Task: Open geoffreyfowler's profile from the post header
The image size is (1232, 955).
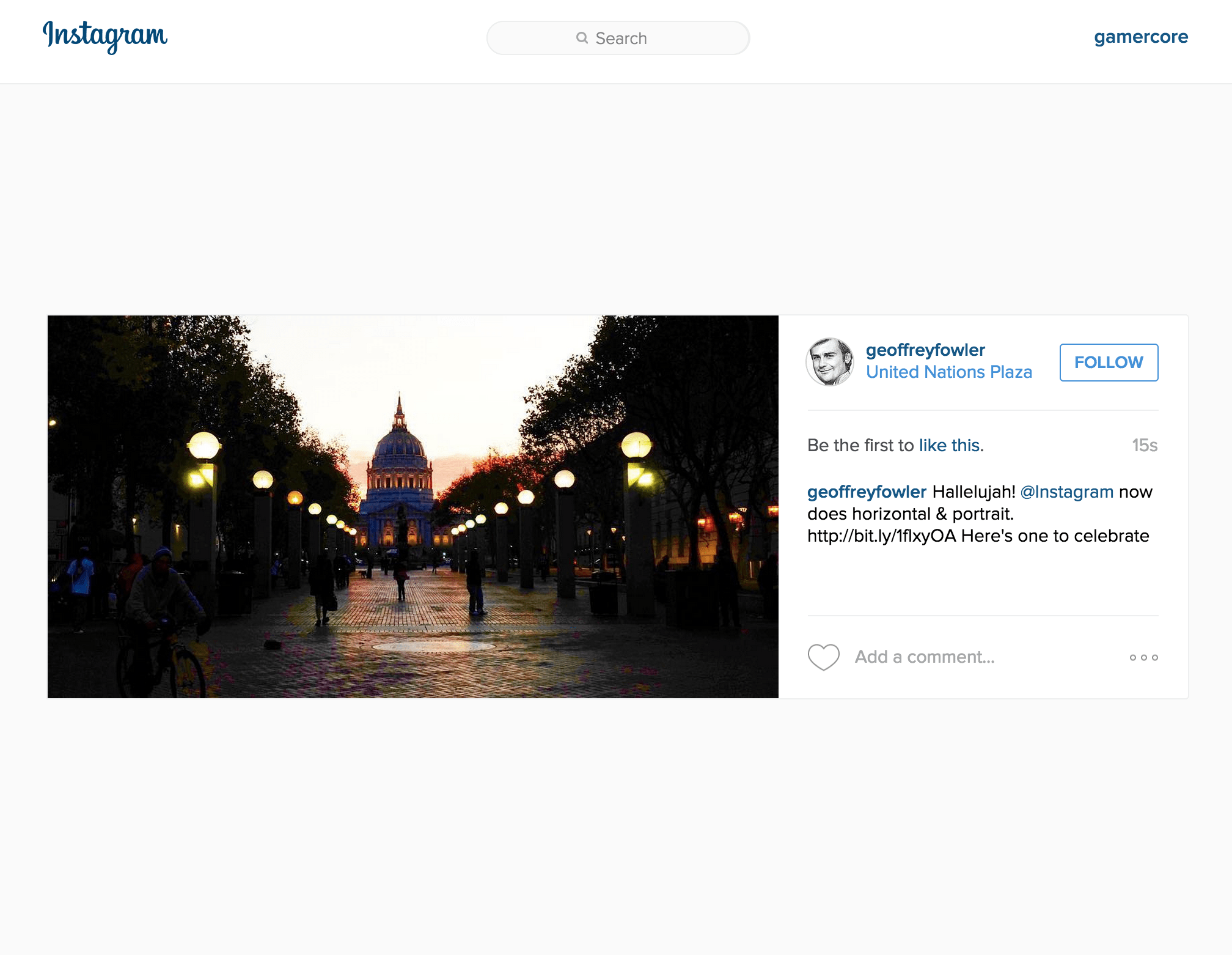Action: (925, 350)
